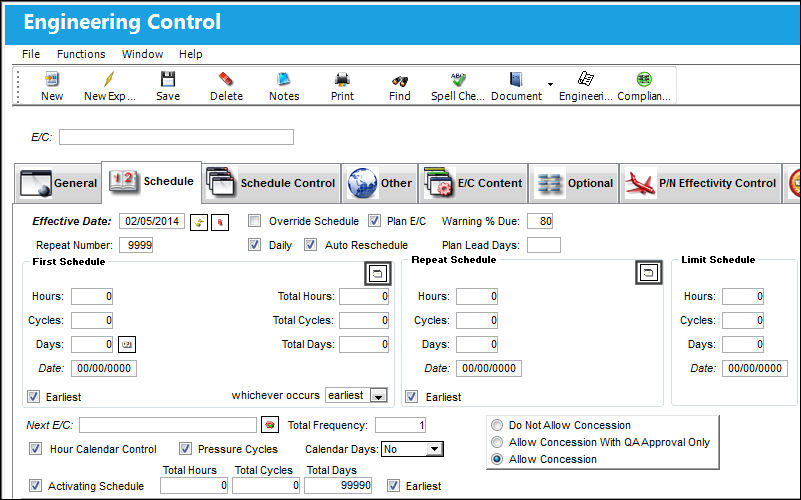This screenshot has height=500, width=801.
Task: Select Do Not Allow Concession
Action: pyautogui.click(x=497, y=425)
